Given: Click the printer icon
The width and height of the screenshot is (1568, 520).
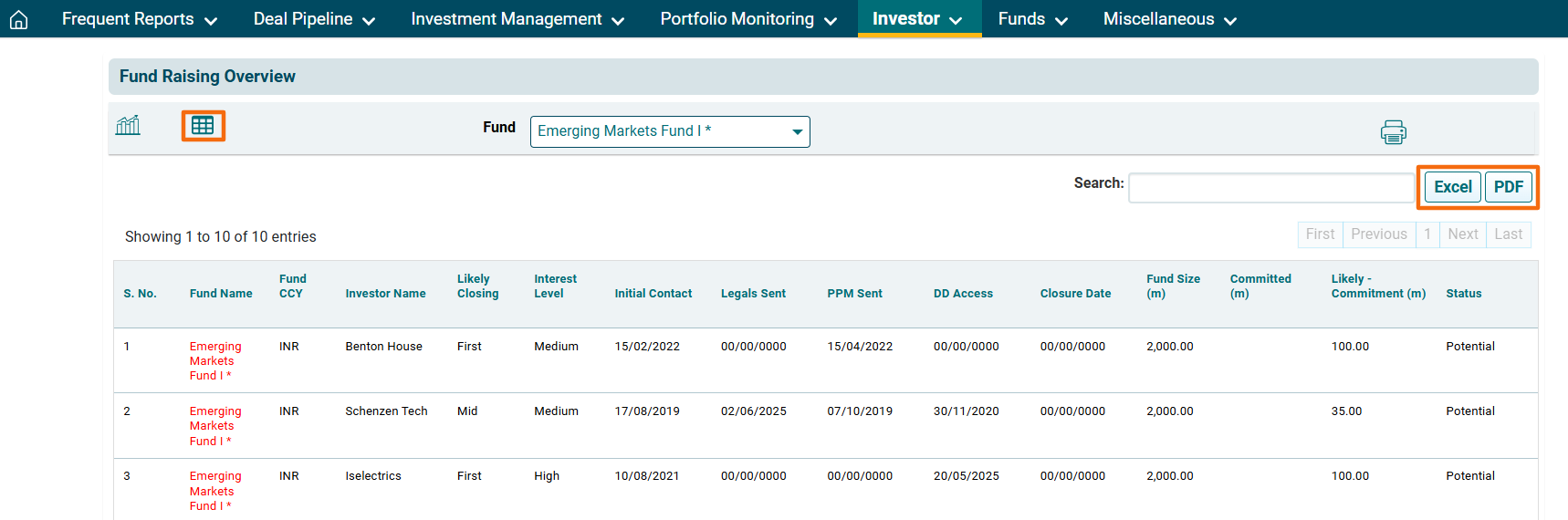Looking at the screenshot, I should (1393, 132).
